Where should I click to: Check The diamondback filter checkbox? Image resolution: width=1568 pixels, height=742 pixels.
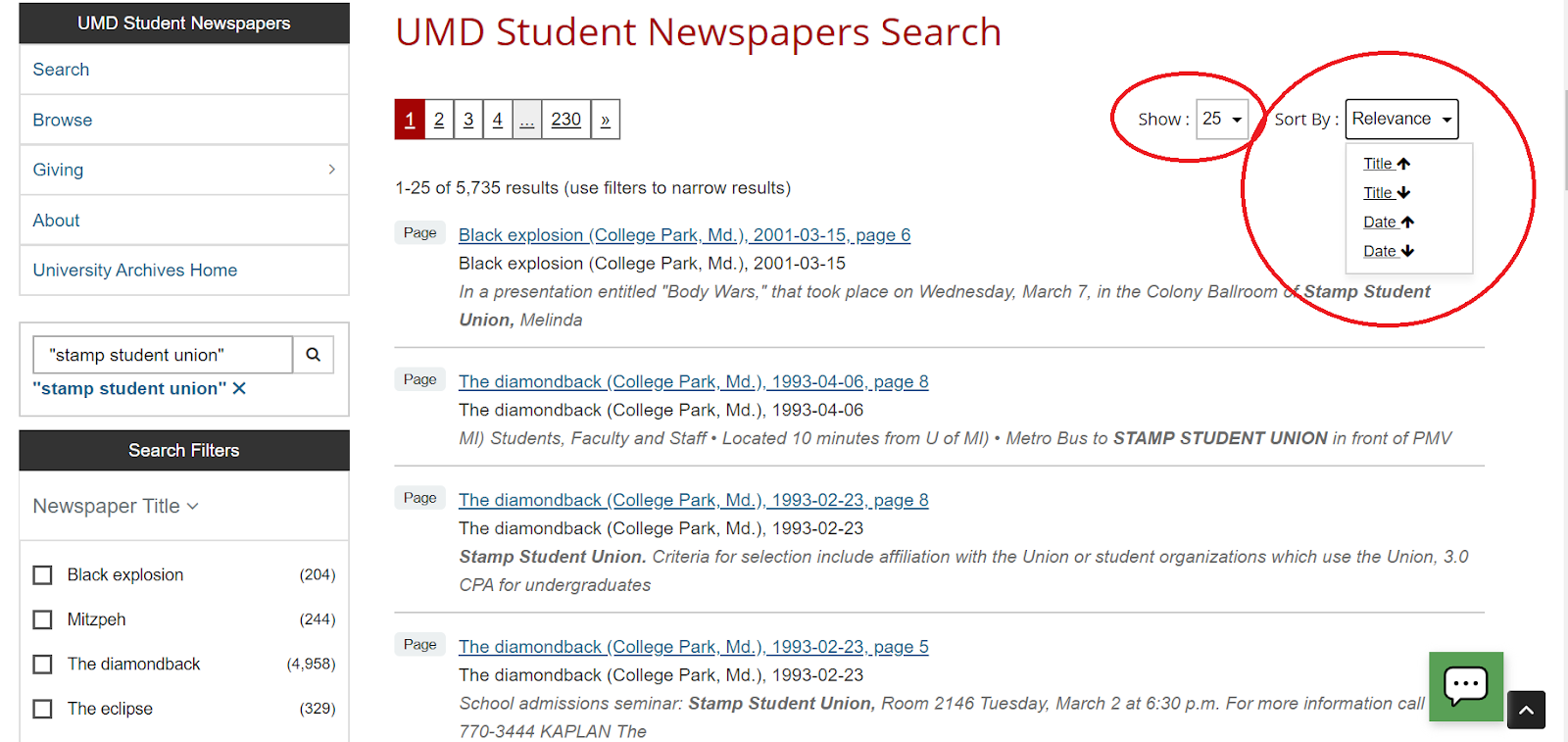(42, 665)
